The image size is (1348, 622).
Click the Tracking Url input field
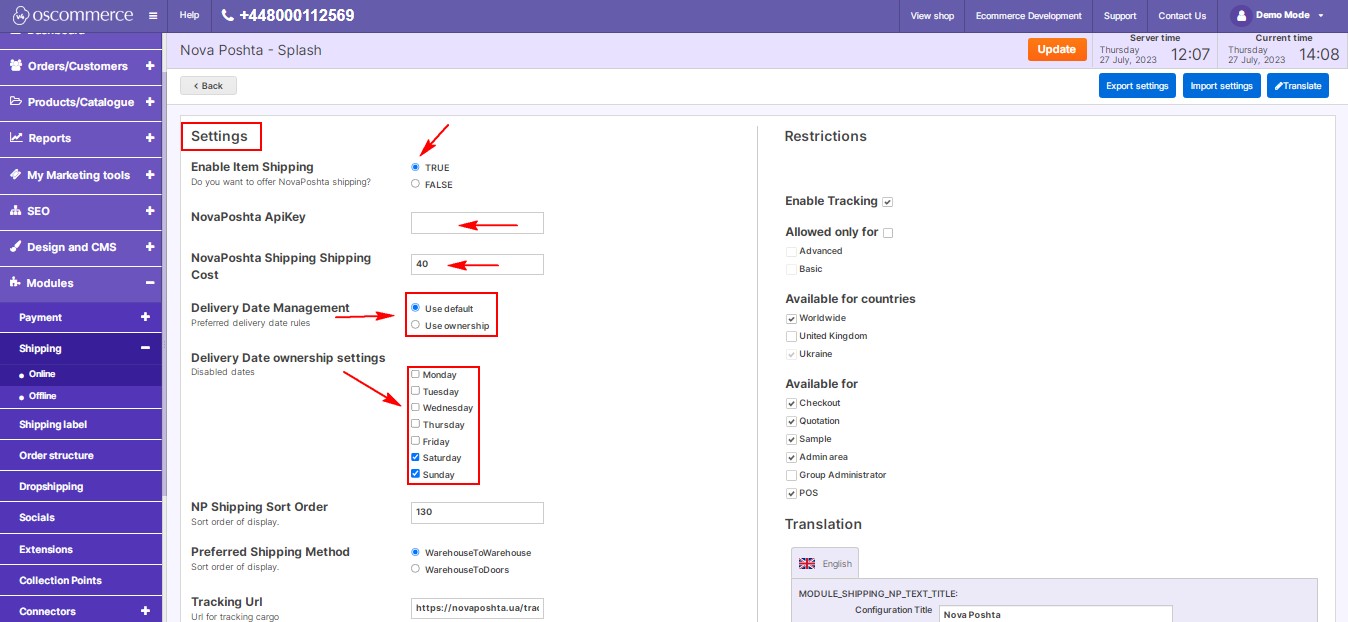pyautogui.click(x=477, y=607)
